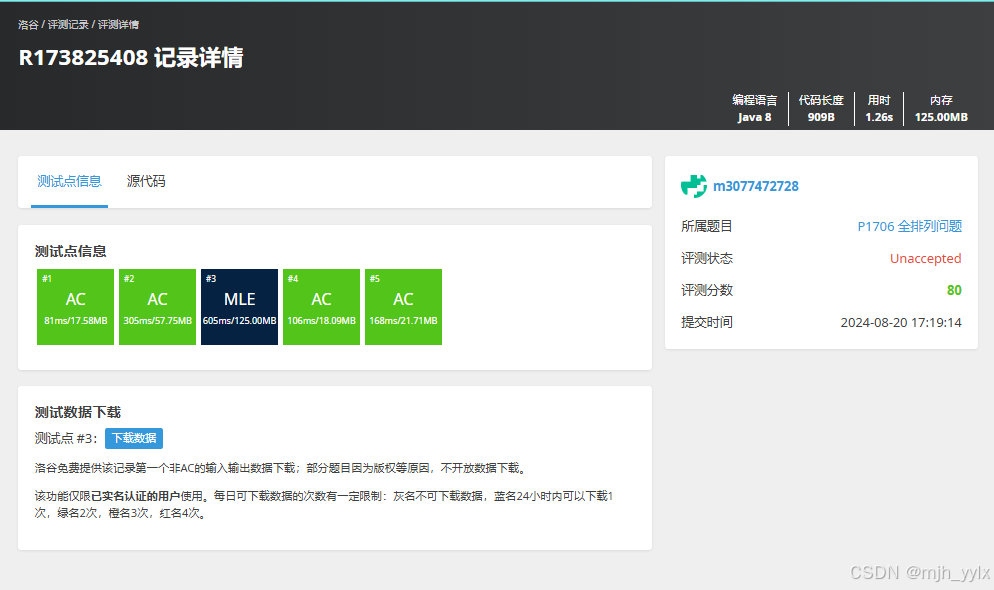Viewport: 994px width, 590px height.
Task: Click the 提交时间 label
Action: 707,323
